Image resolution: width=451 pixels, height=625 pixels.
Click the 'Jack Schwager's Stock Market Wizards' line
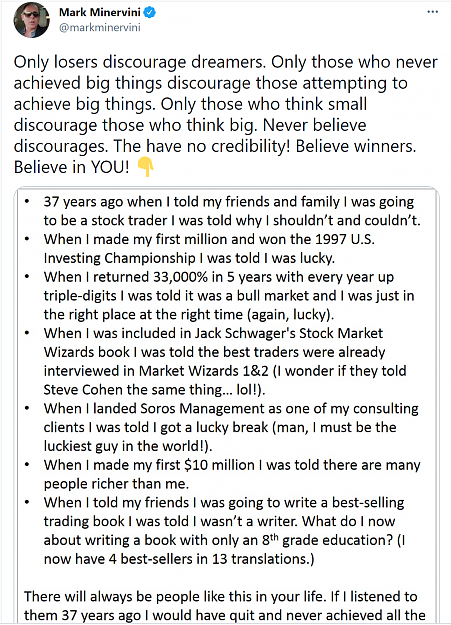pyautogui.click(x=213, y=333)
